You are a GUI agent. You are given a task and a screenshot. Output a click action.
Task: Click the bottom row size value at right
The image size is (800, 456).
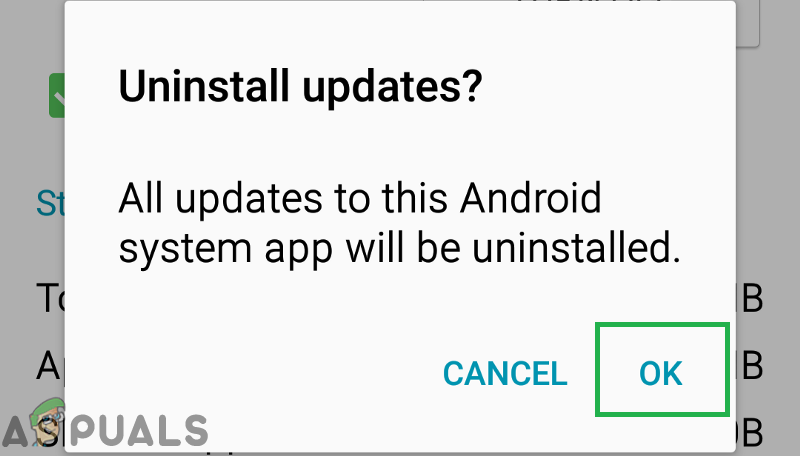click(749, 433)
